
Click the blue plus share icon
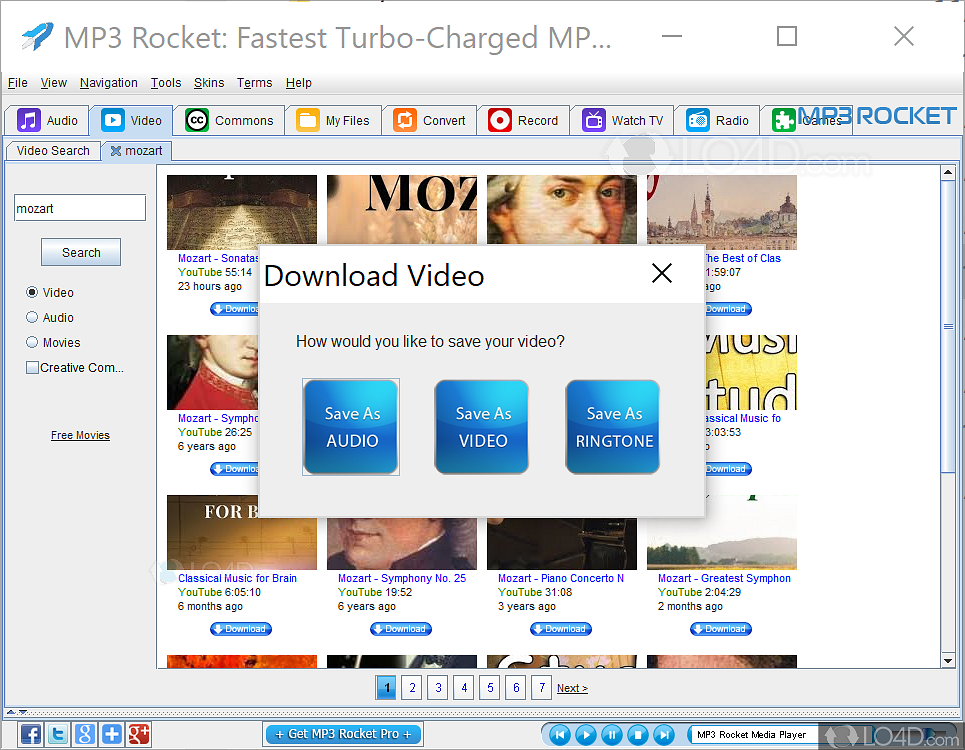(112, 734)
